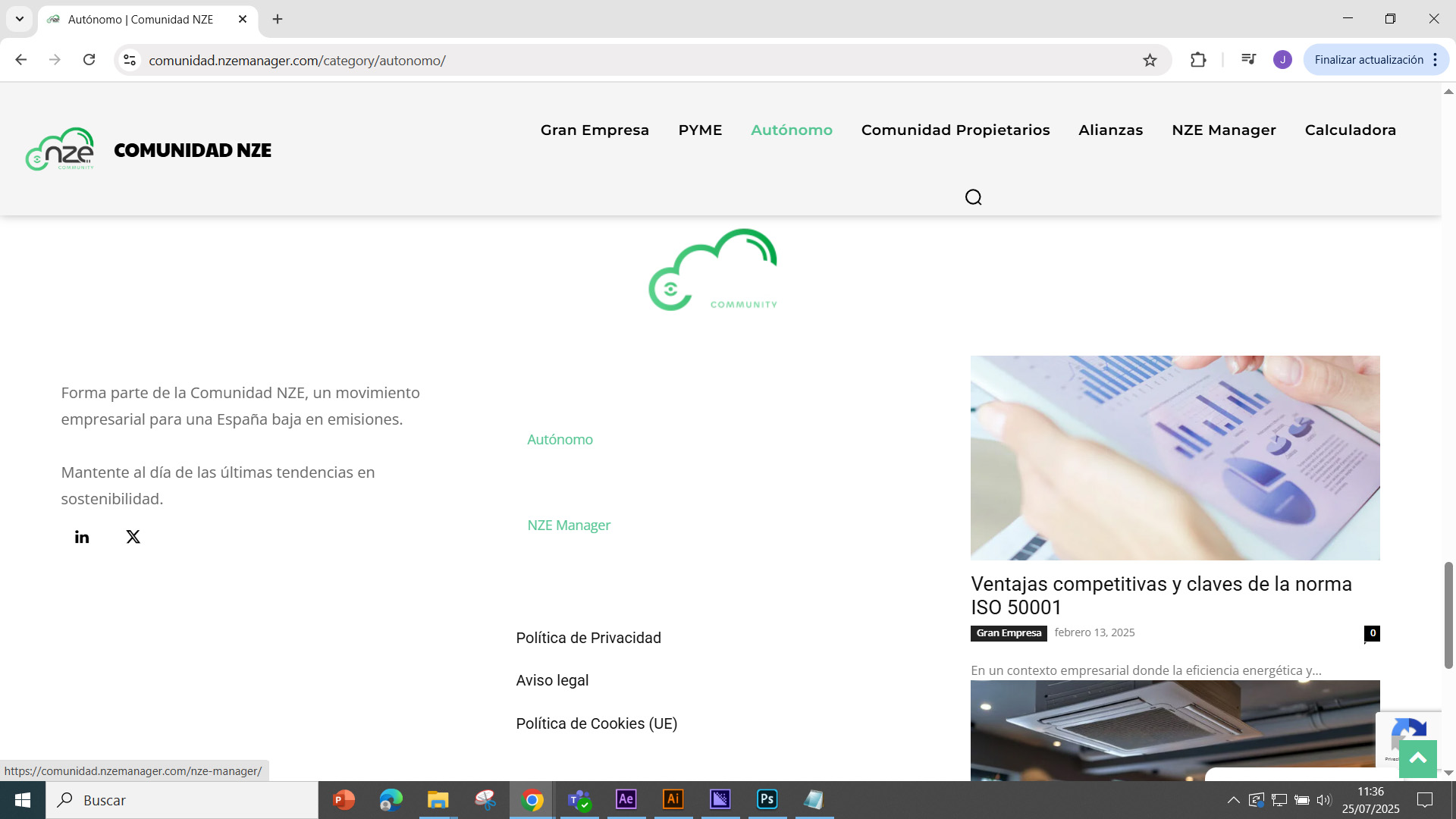Image resolution: width=1456 pixels, height=819 pixels.
Task: Open the Calculadora menu item
Action: (1351, 130)
